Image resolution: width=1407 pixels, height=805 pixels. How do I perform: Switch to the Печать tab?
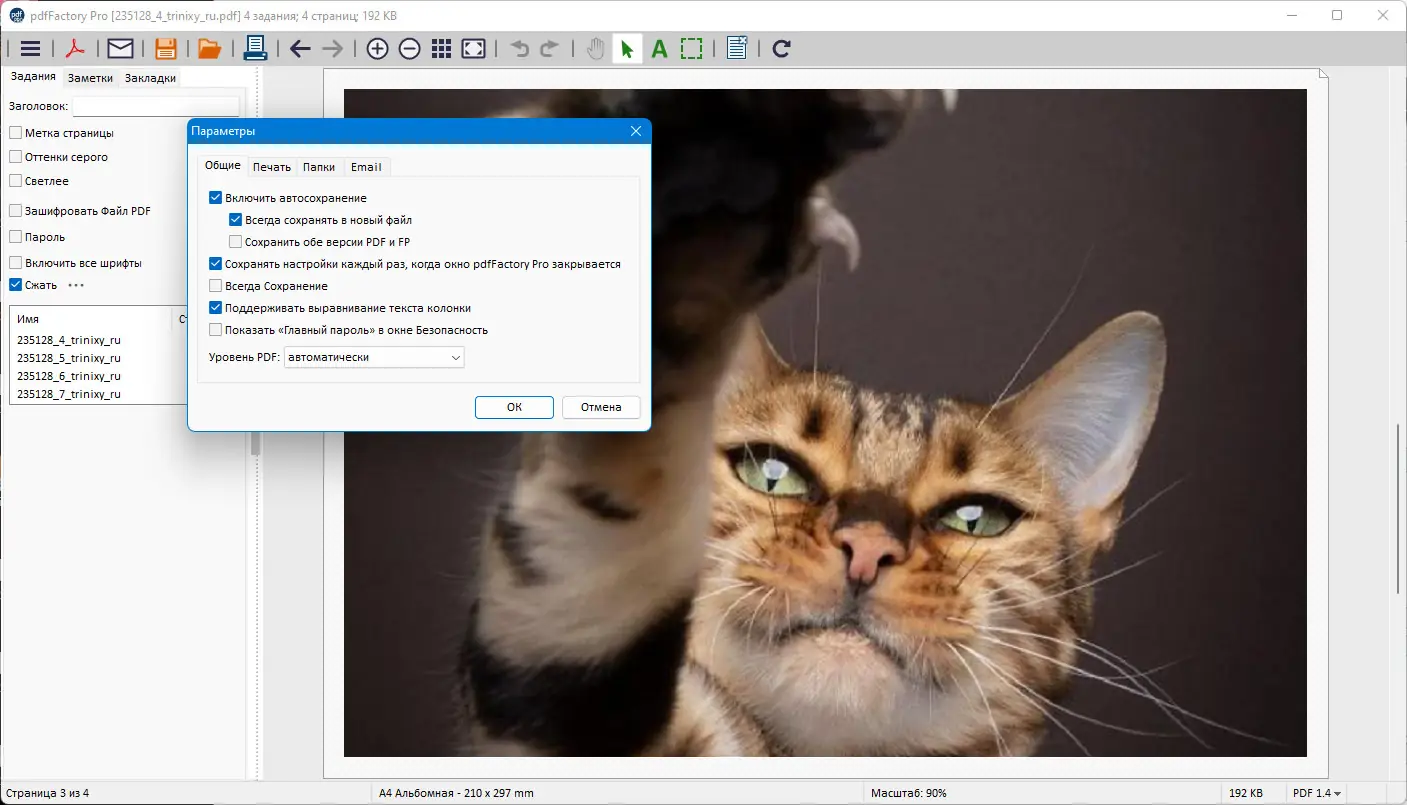click(271, 167)
